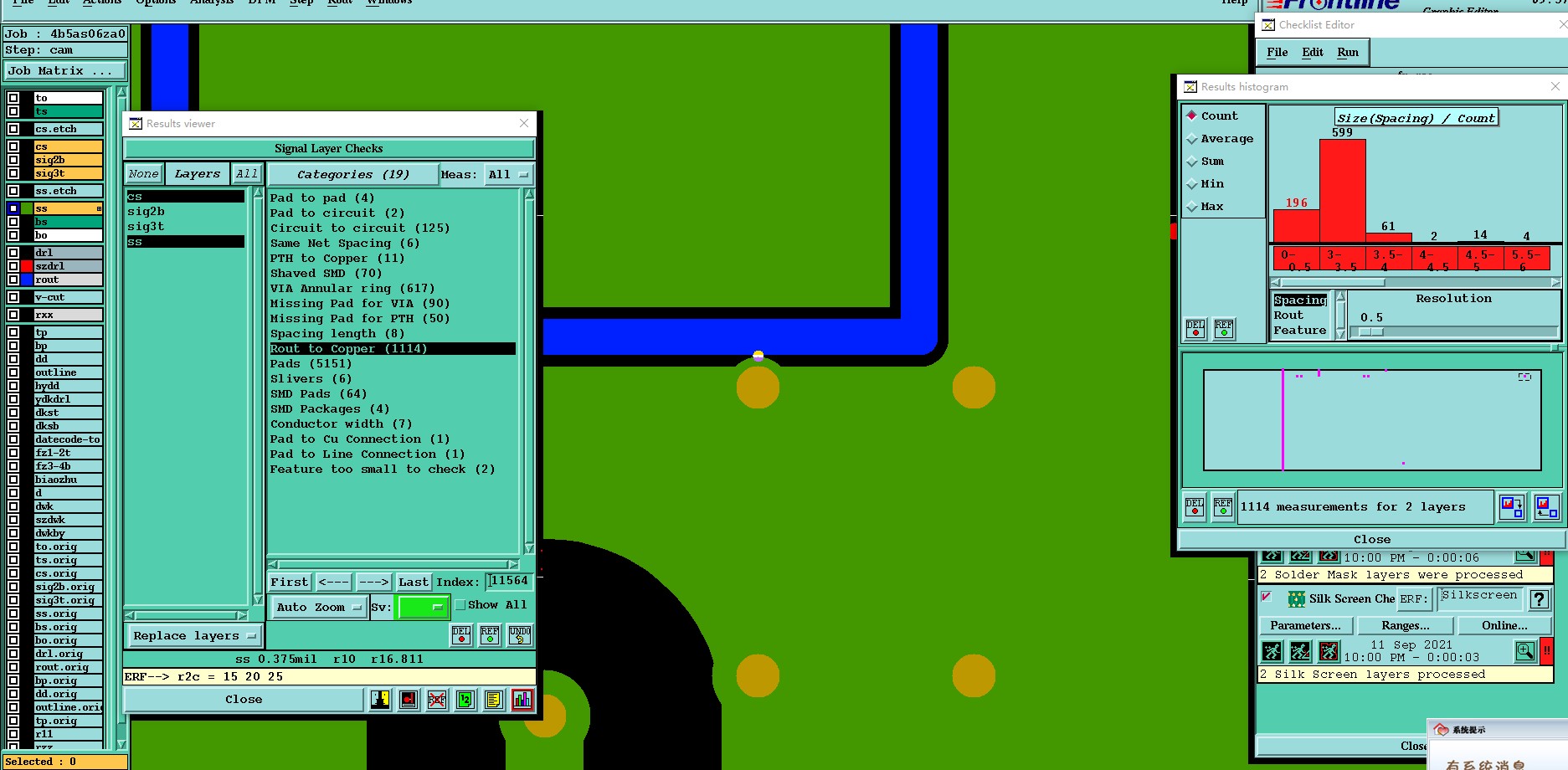Select the Min radio option
This screenshot has height=770, width=1568.
pyautogui.click(x=1192, y=183)
